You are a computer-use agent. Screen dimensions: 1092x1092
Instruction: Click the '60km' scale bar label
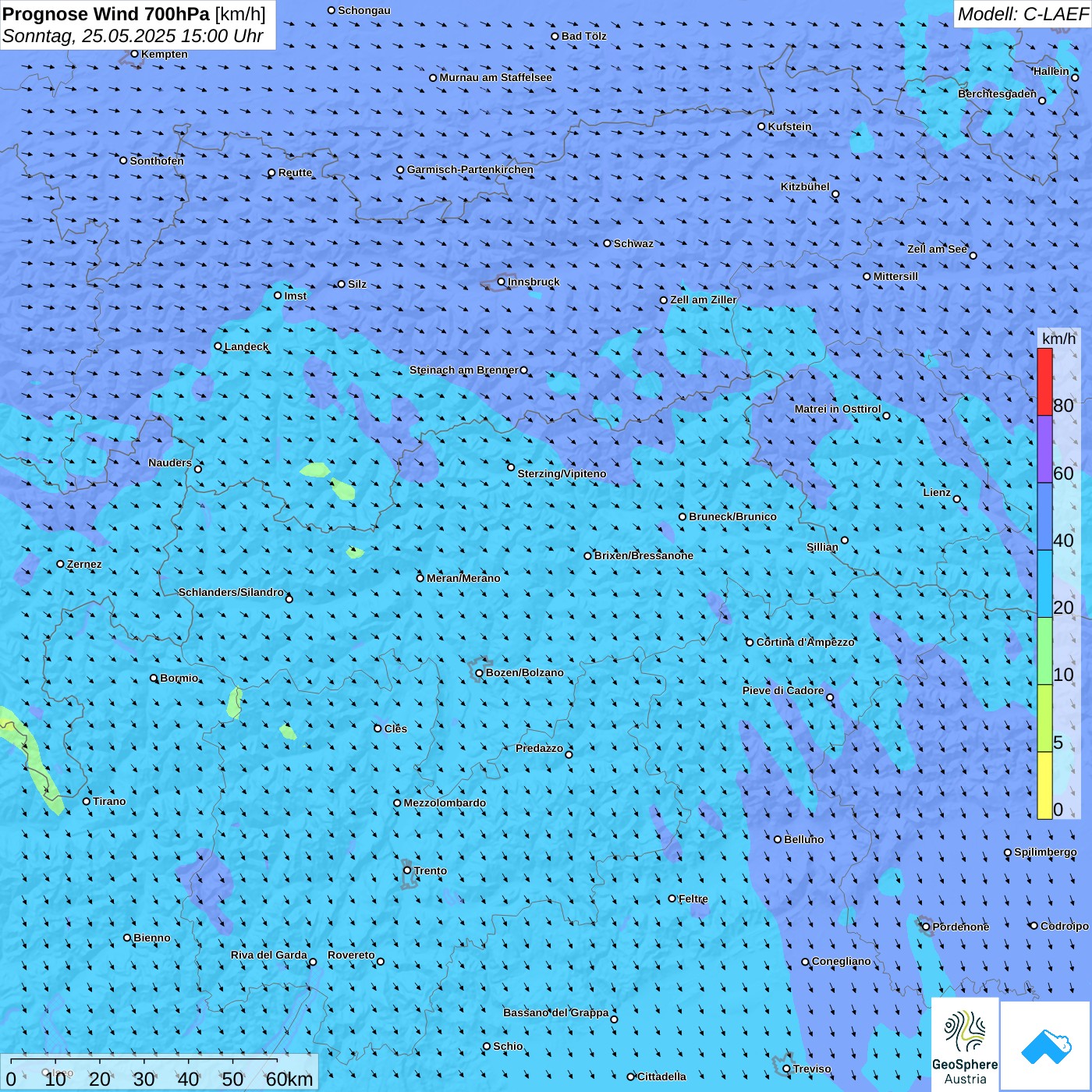[289, 1080]
